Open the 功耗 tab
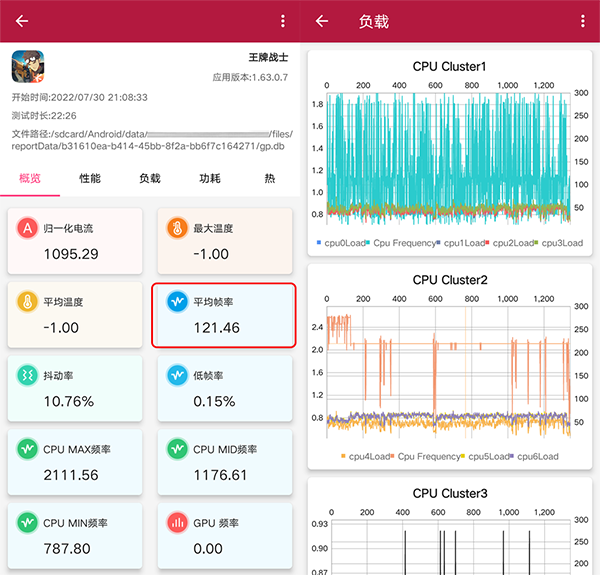 210,178
